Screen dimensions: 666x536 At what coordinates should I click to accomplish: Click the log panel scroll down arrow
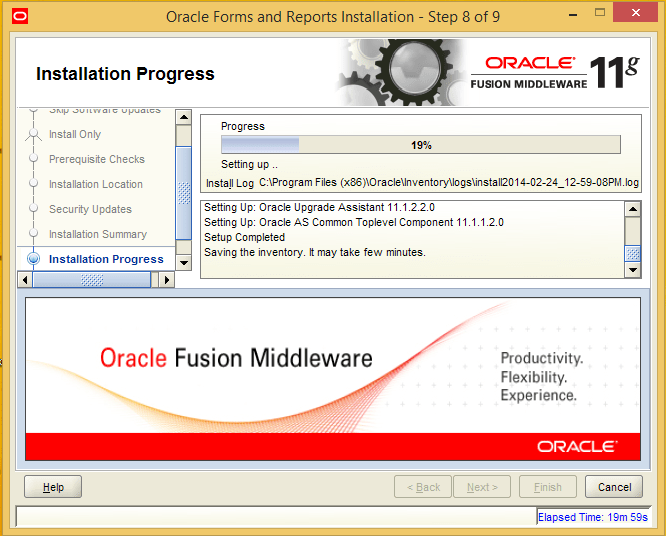(x=633, y=270)
